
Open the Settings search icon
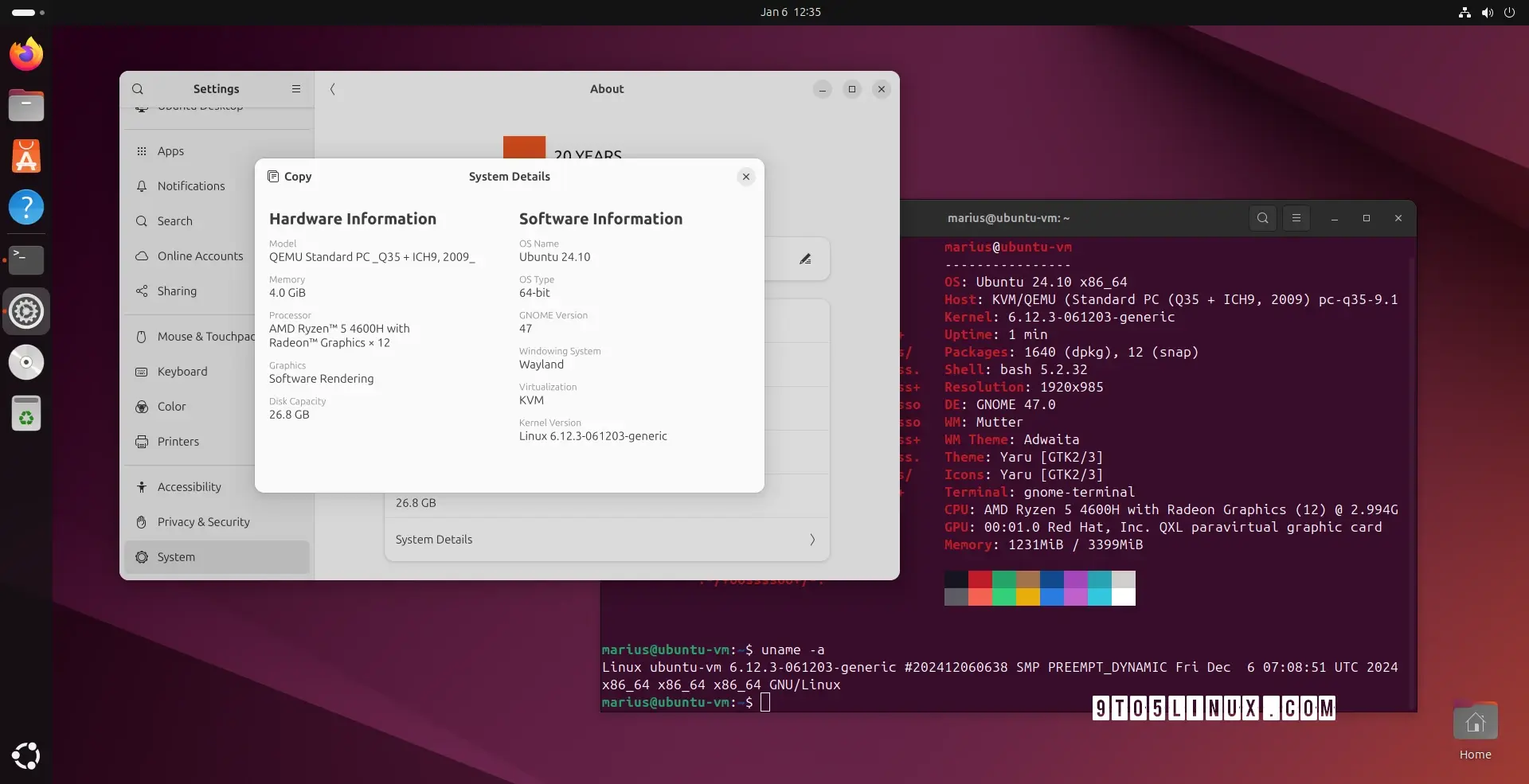point(138,89)
